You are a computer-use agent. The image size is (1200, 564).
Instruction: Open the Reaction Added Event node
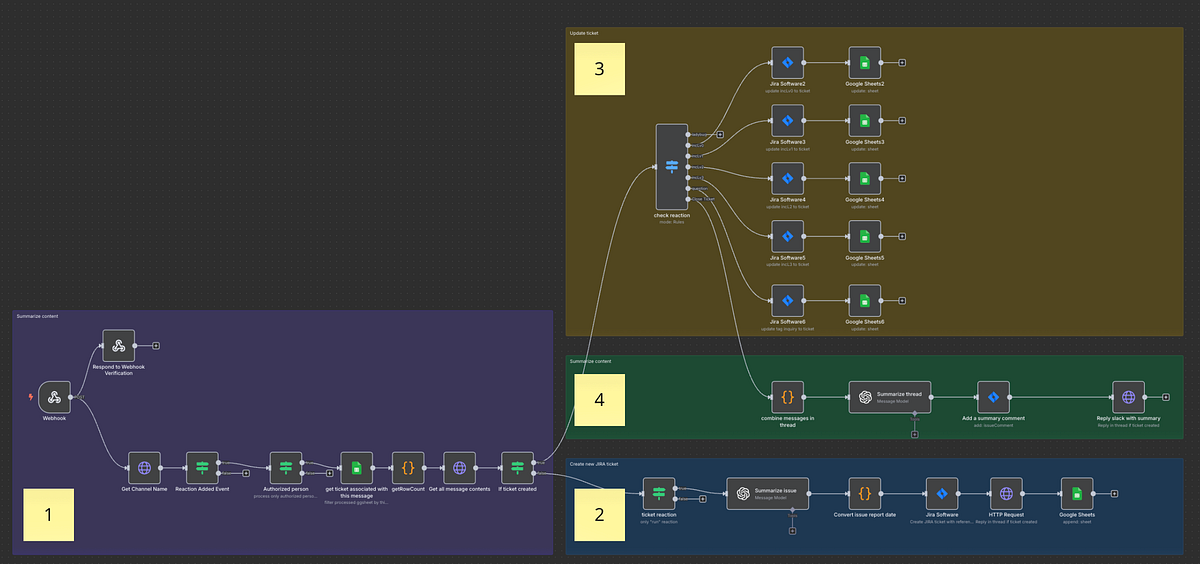tap(202, 467)
